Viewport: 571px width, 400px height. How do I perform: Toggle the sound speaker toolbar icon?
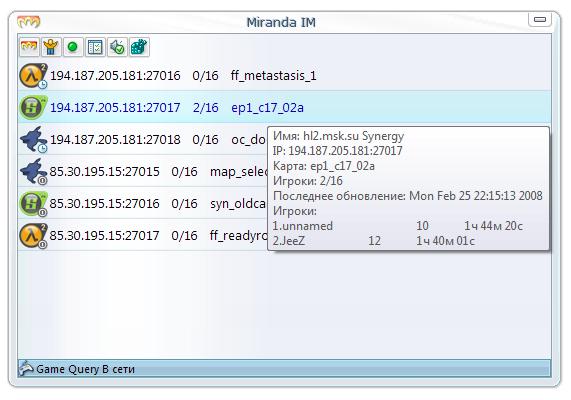tap(117, 47)
